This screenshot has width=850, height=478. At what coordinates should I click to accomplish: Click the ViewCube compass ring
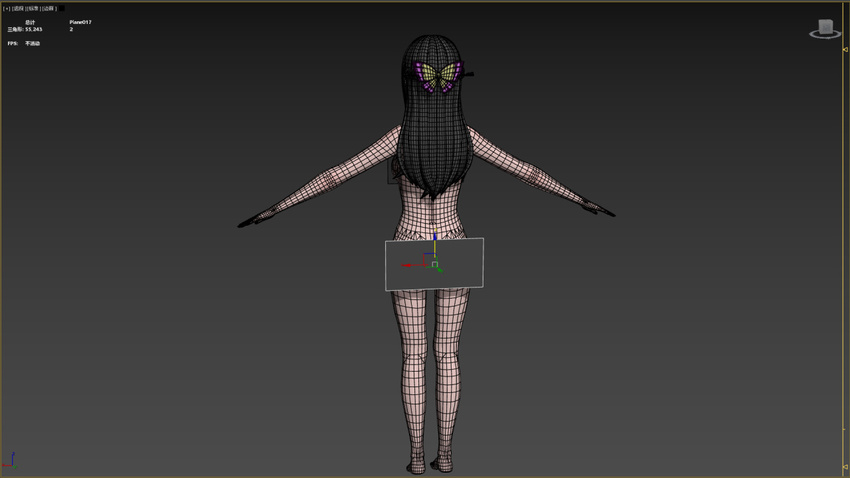[825, 36]
